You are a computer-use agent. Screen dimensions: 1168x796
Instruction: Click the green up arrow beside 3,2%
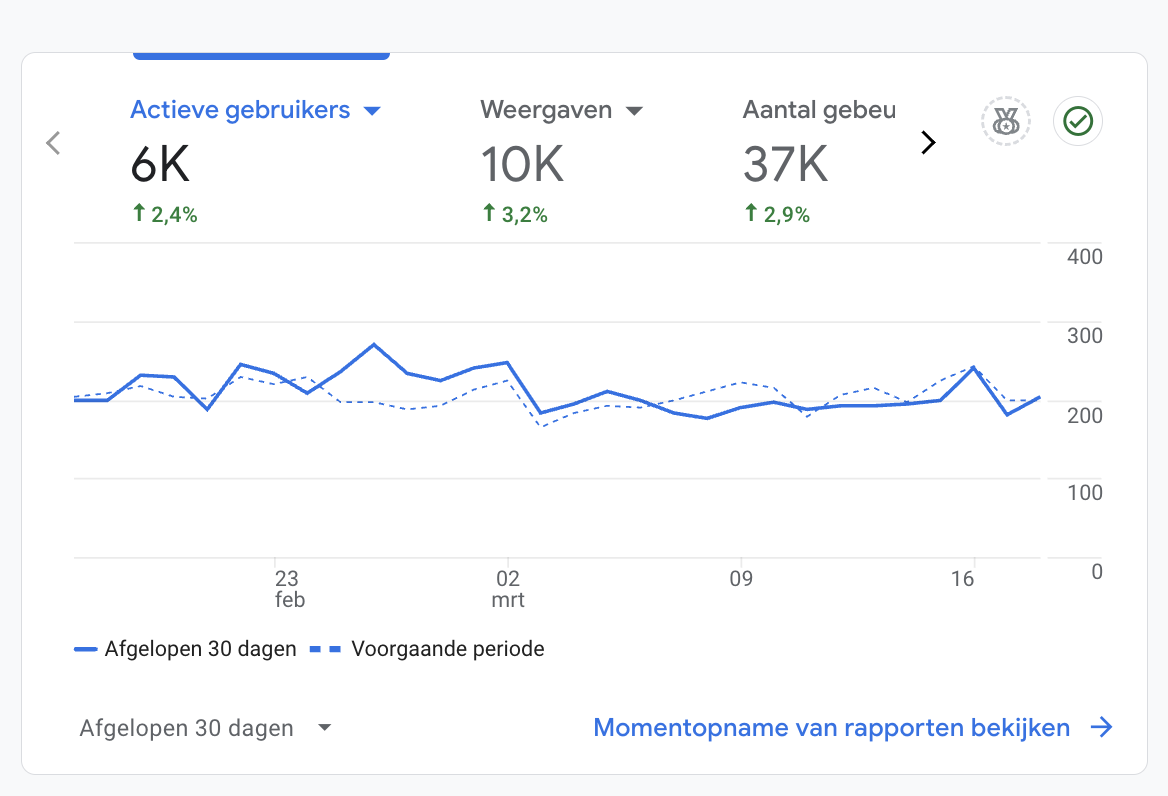489,213
